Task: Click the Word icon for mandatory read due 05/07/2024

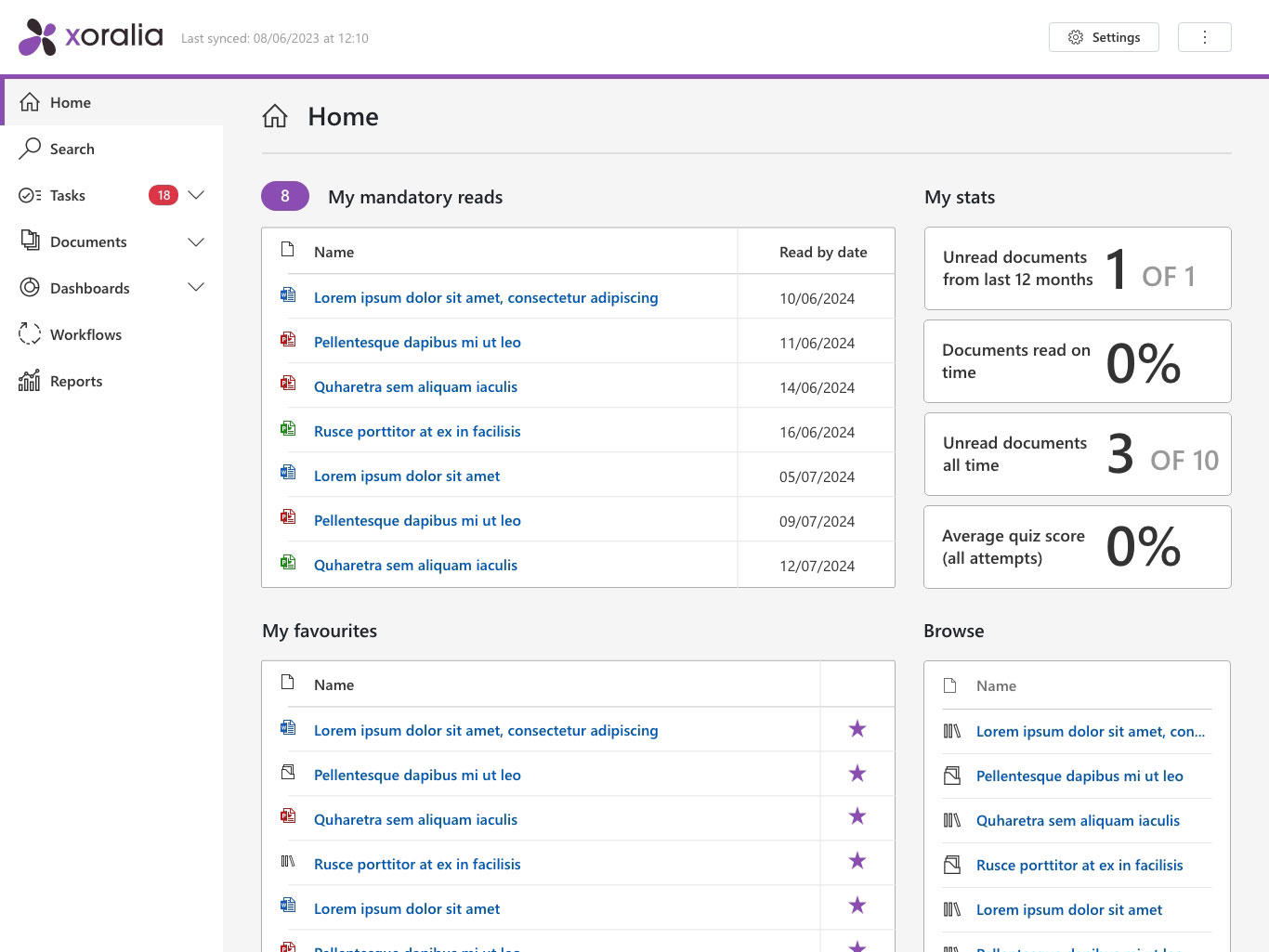Action: point(288,474)
